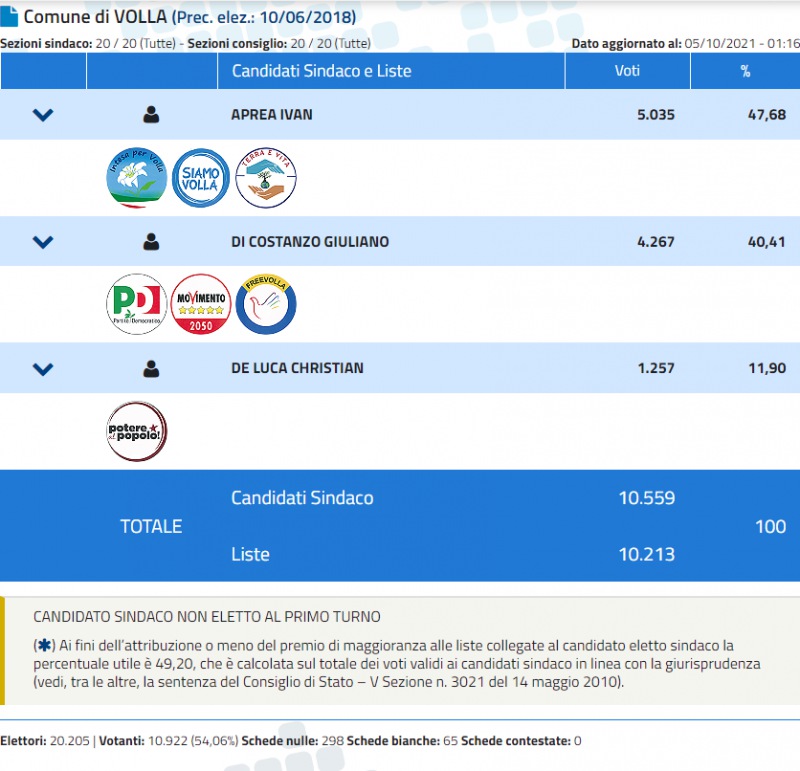
Task: Collapse the Aprea Ivan row chevron
Action: coord(43,115)
